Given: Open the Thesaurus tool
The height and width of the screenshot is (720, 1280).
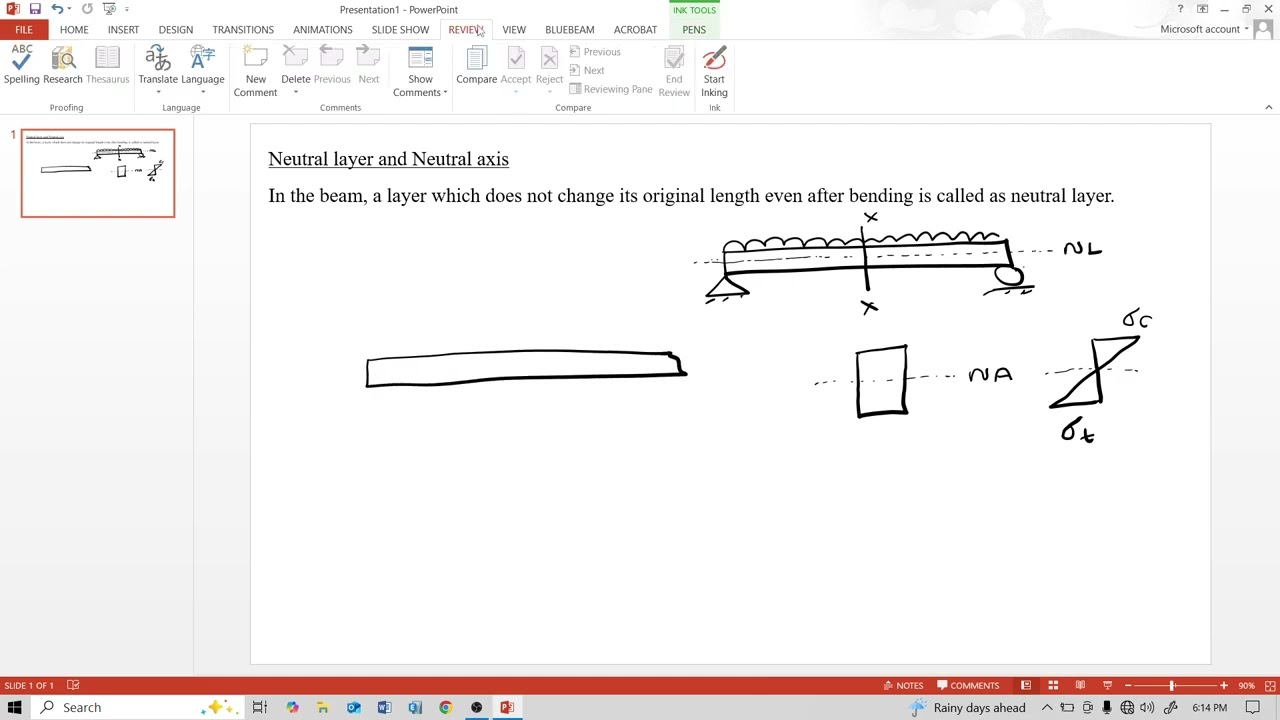Looking at the screenshot, I should click(x=107, y=66).
